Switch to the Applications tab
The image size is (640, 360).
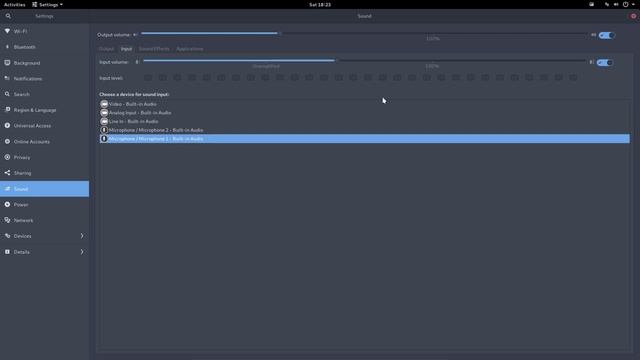click(x=190, y=49)
